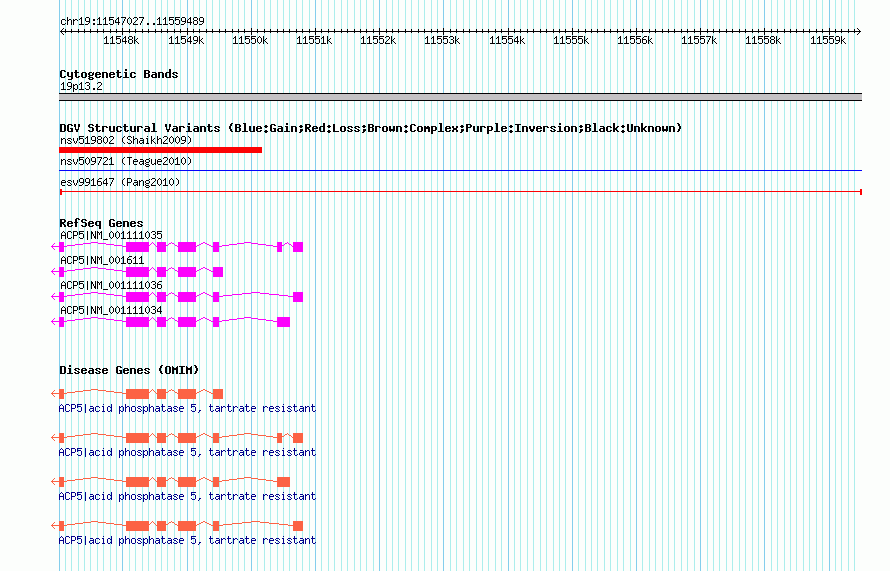Click the 11551k ruler position
The width and height of the screenshot is (890, 571).
point(314,40)
